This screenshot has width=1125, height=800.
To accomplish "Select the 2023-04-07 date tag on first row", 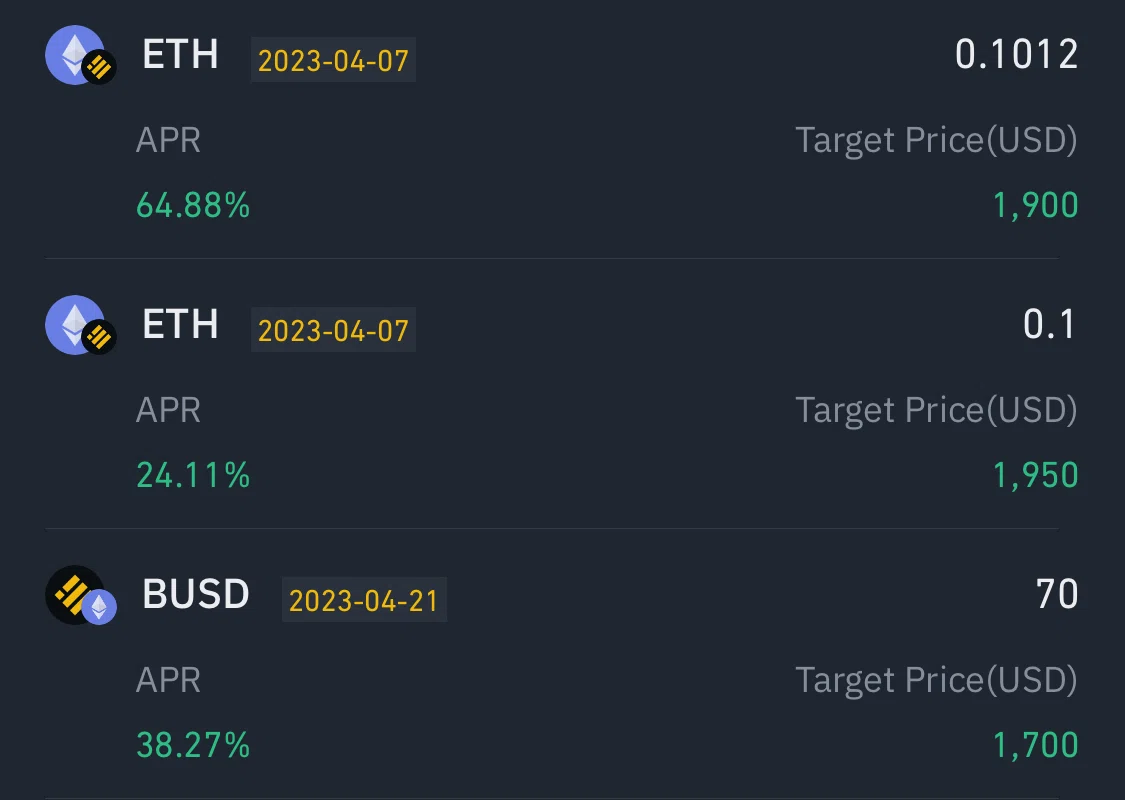I will pyautogui.click(x=333, y=60).
